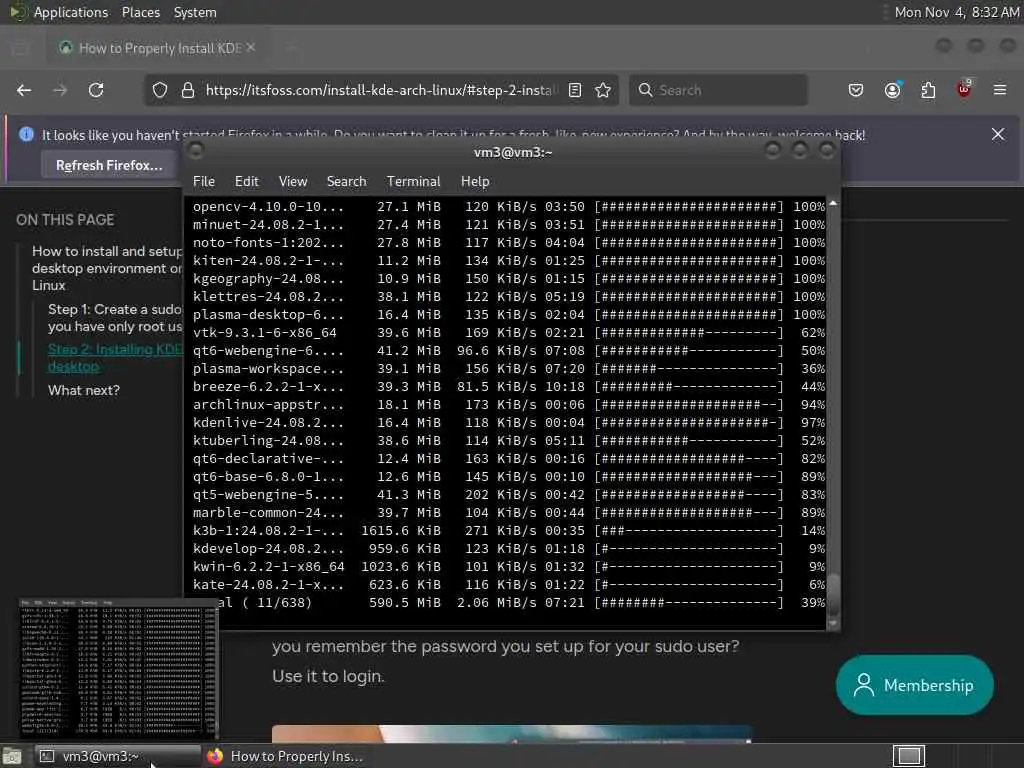The width and height of the screenshot is (1024, 768).
Task: Click the user icon in Membership button
Action: 863,685
